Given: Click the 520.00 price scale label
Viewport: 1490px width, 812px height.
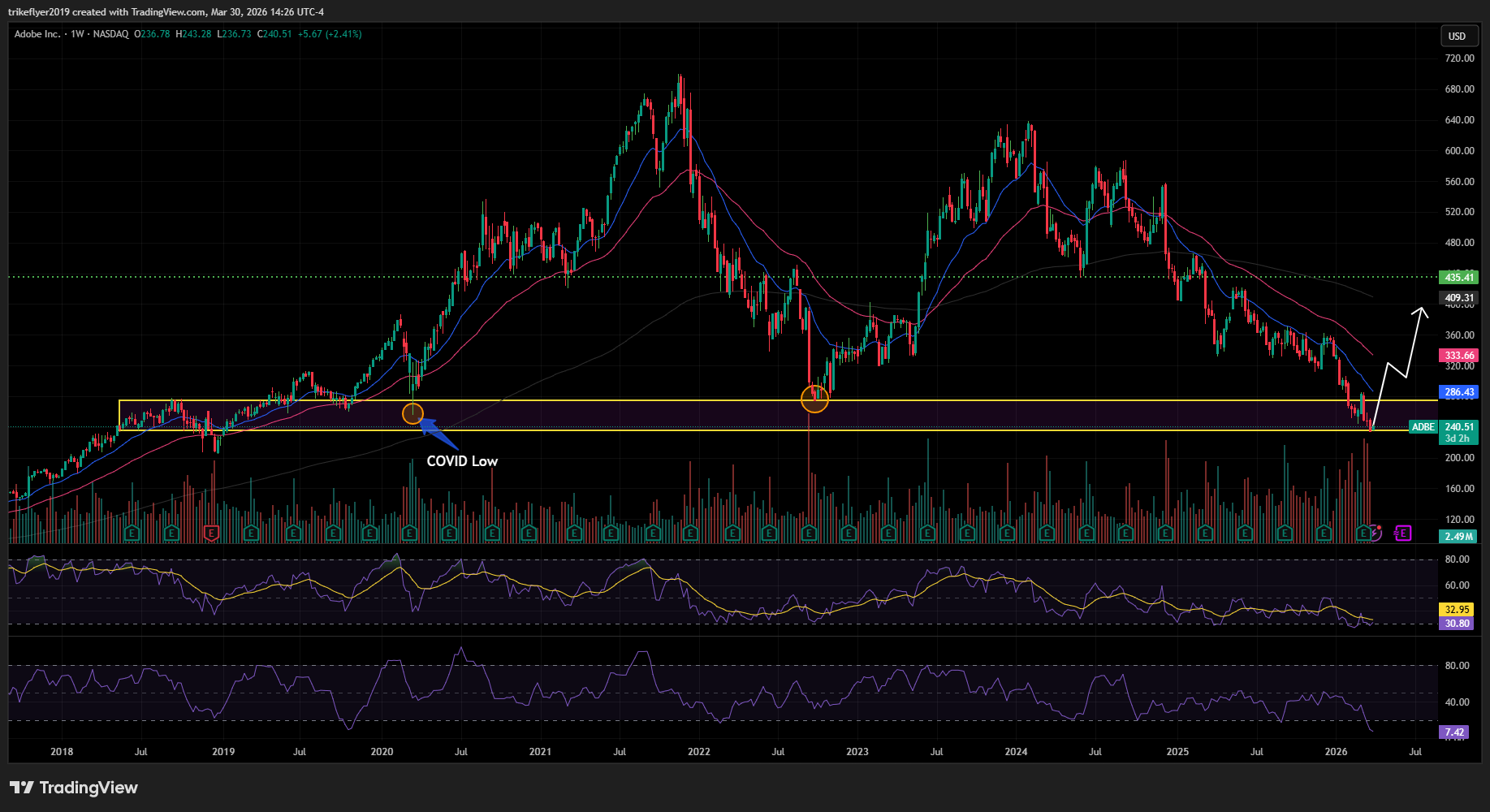Looking at the screenshot, I should point(1459,212).
